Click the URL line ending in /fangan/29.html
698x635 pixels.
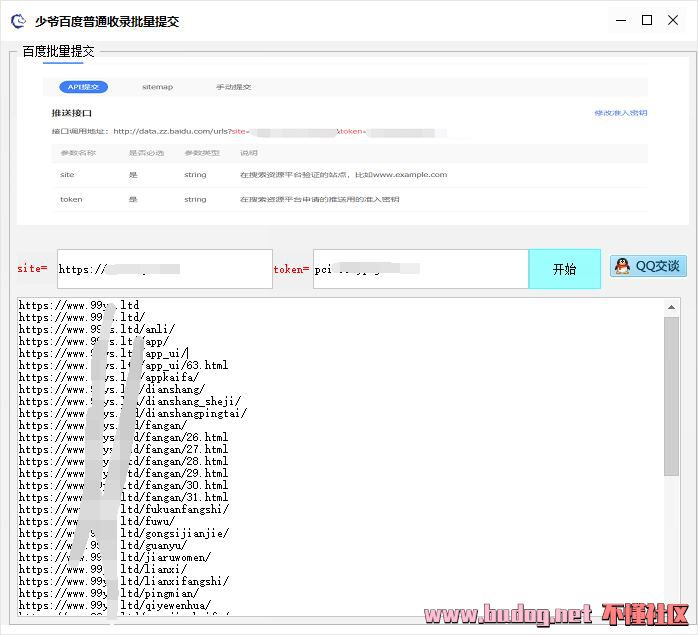123,473
